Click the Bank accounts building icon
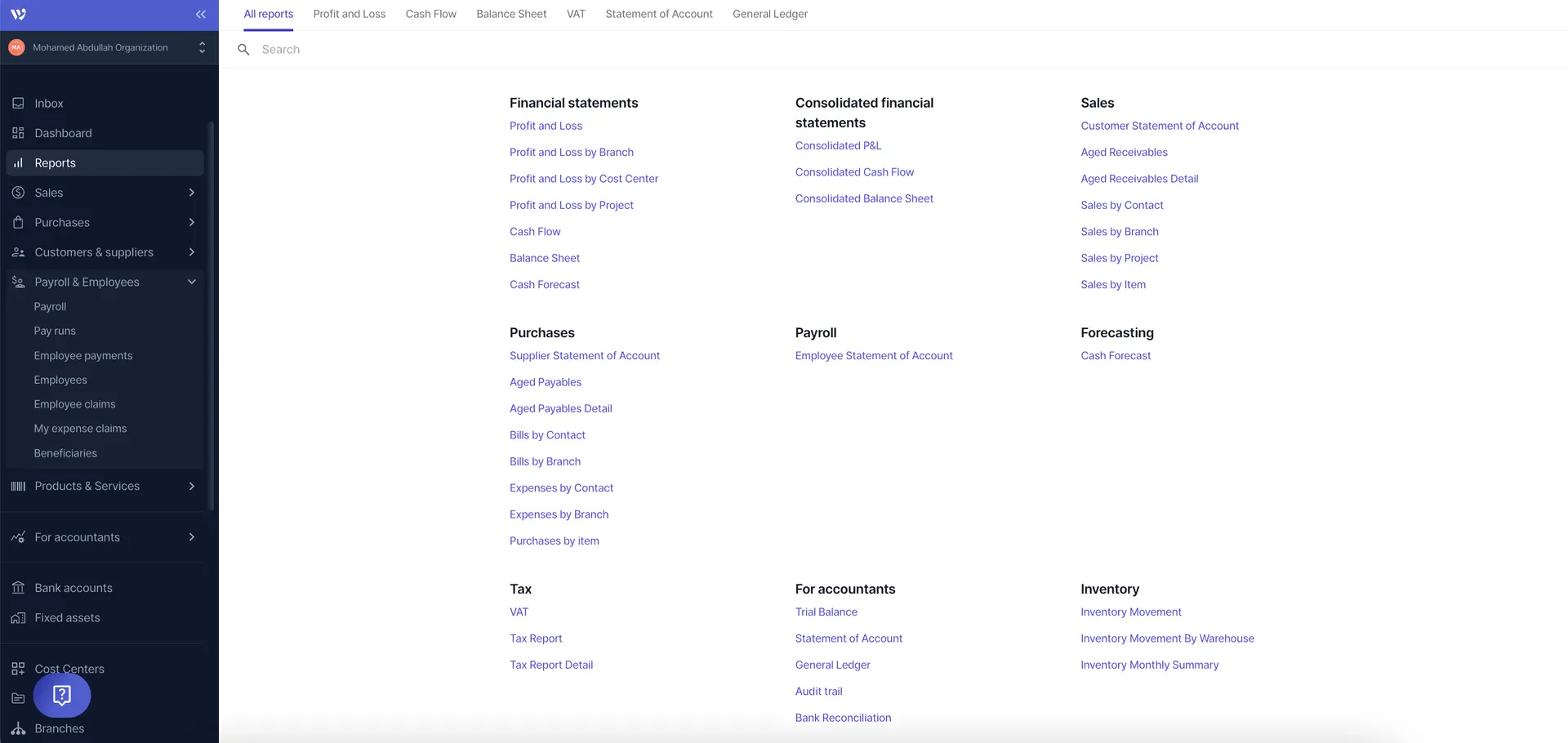The width and height of the screenshot is (1568, 743). click(18, 588)
